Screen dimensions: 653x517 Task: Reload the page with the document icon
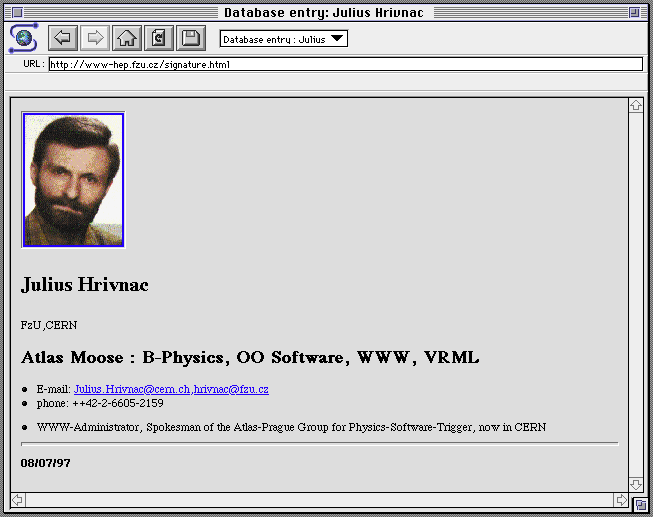159,38
